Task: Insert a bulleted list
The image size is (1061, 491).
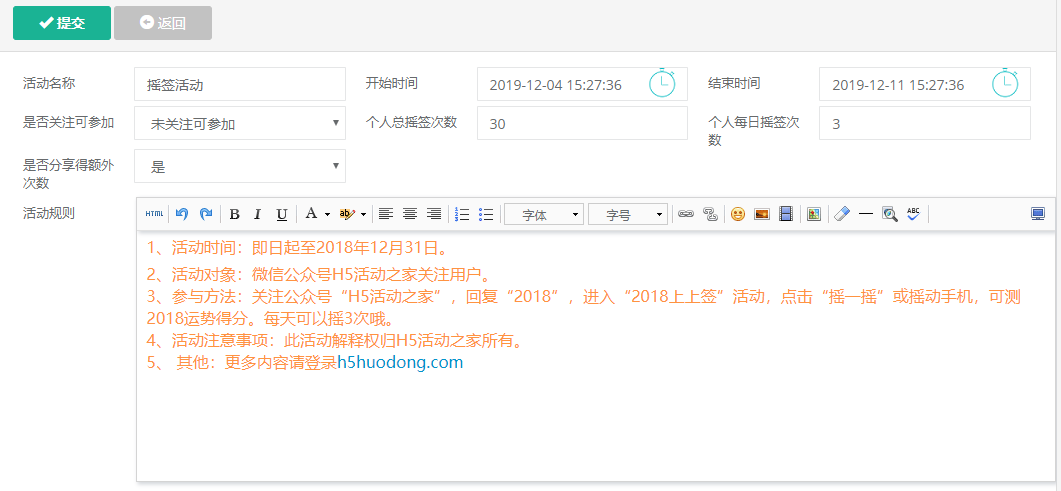Action: click(x=486, y=214)
